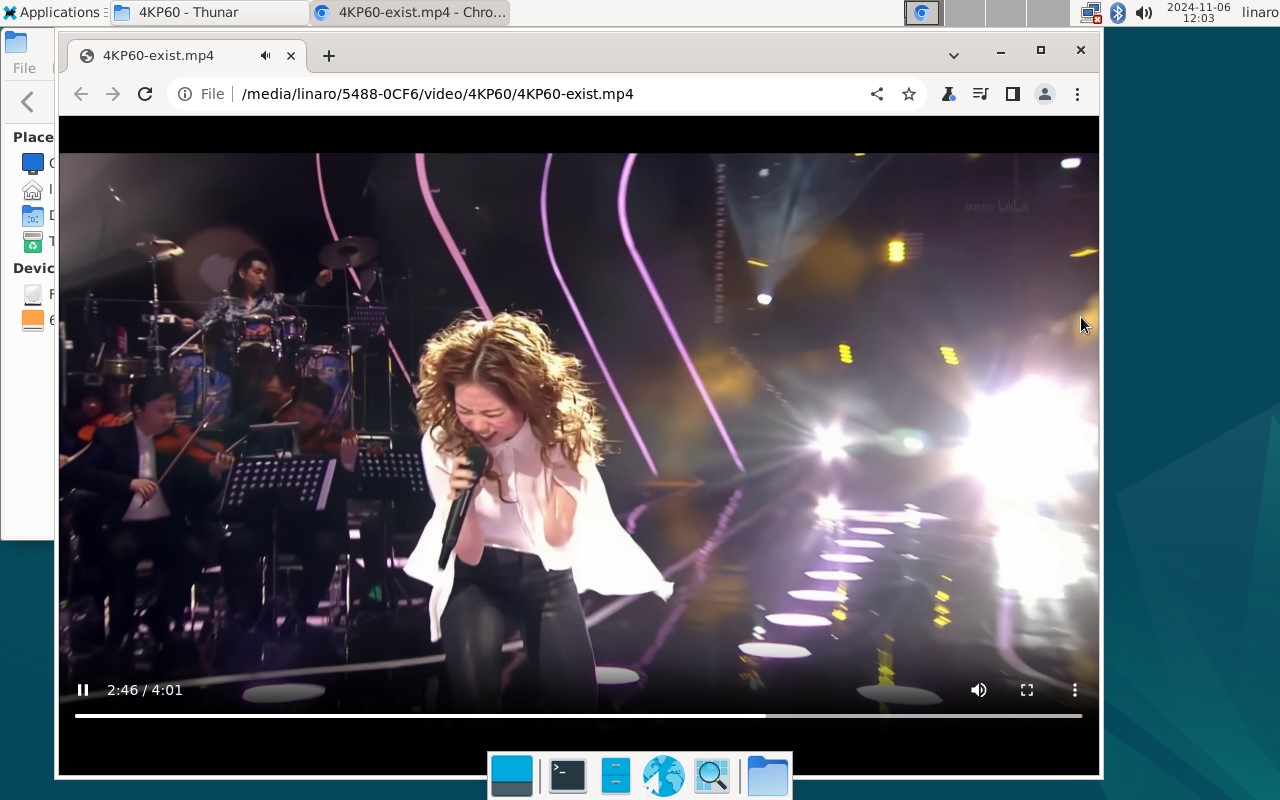Go back using Thunar's back arrow
This screenshot has width=1280, height=800.
(x=28, y=101)
